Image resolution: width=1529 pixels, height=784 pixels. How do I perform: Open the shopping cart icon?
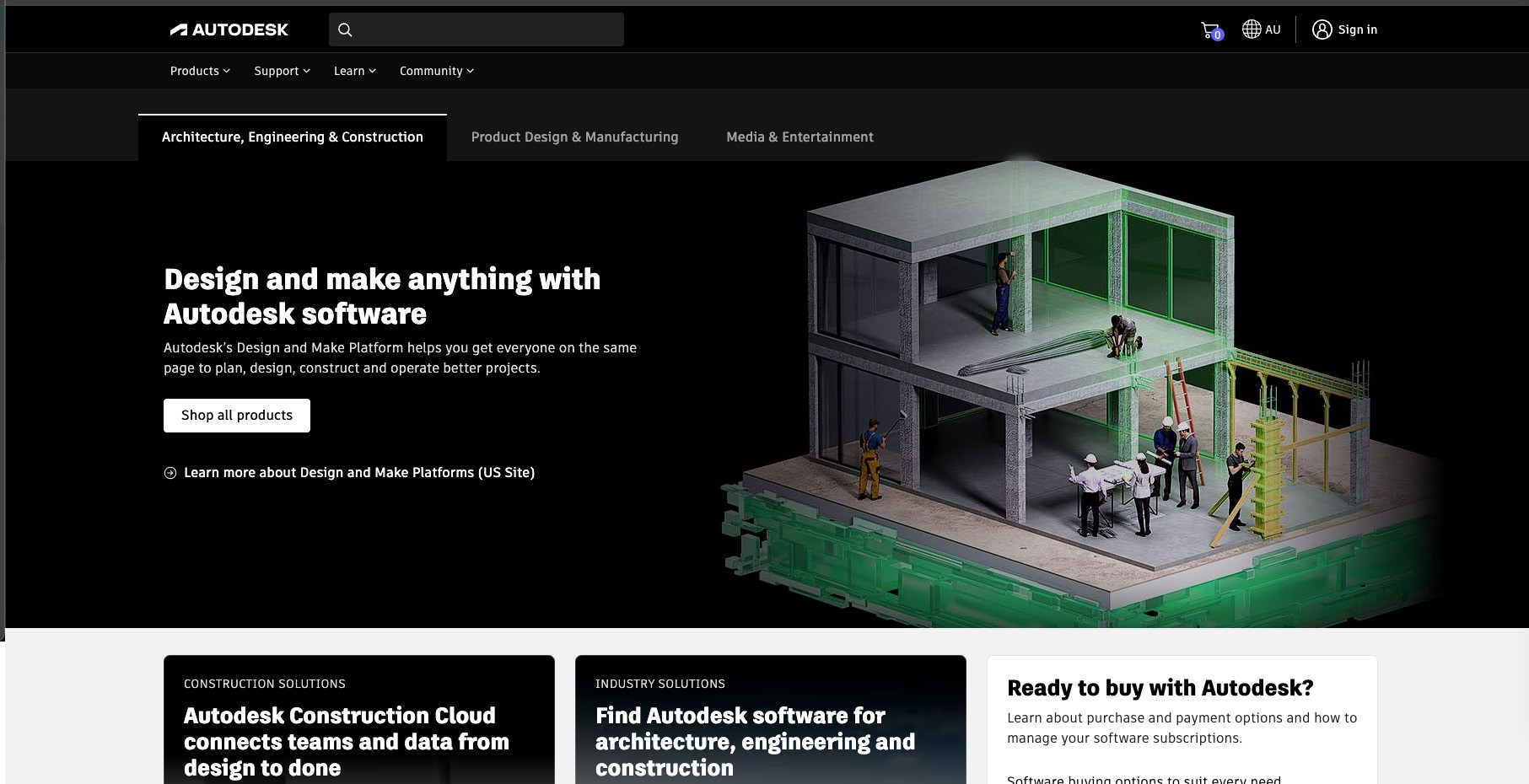coord(1210,30)
